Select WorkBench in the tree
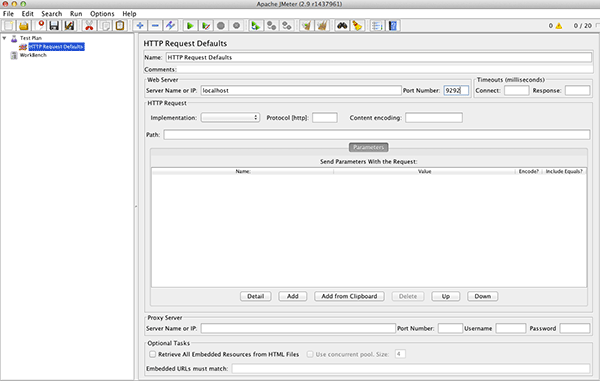The width and height of the screenshot is (600, 381). click(33, 55)
